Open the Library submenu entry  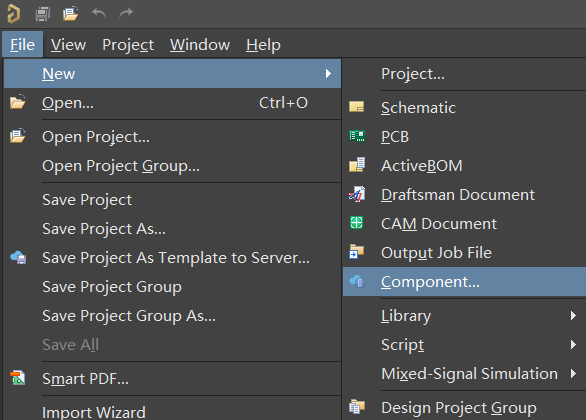pos(465,315)
